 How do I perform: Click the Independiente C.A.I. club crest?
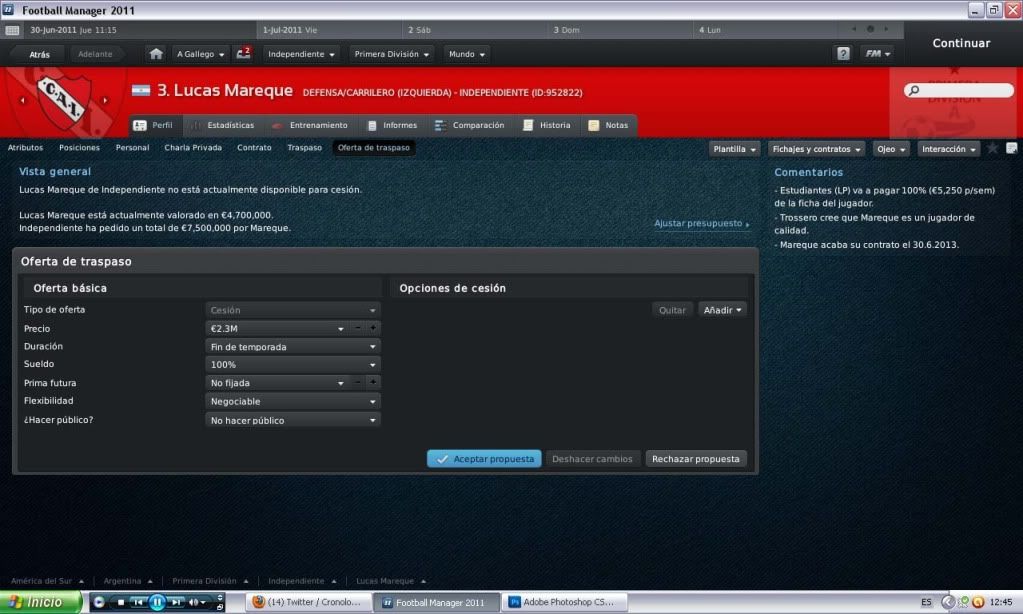(63, 100)
